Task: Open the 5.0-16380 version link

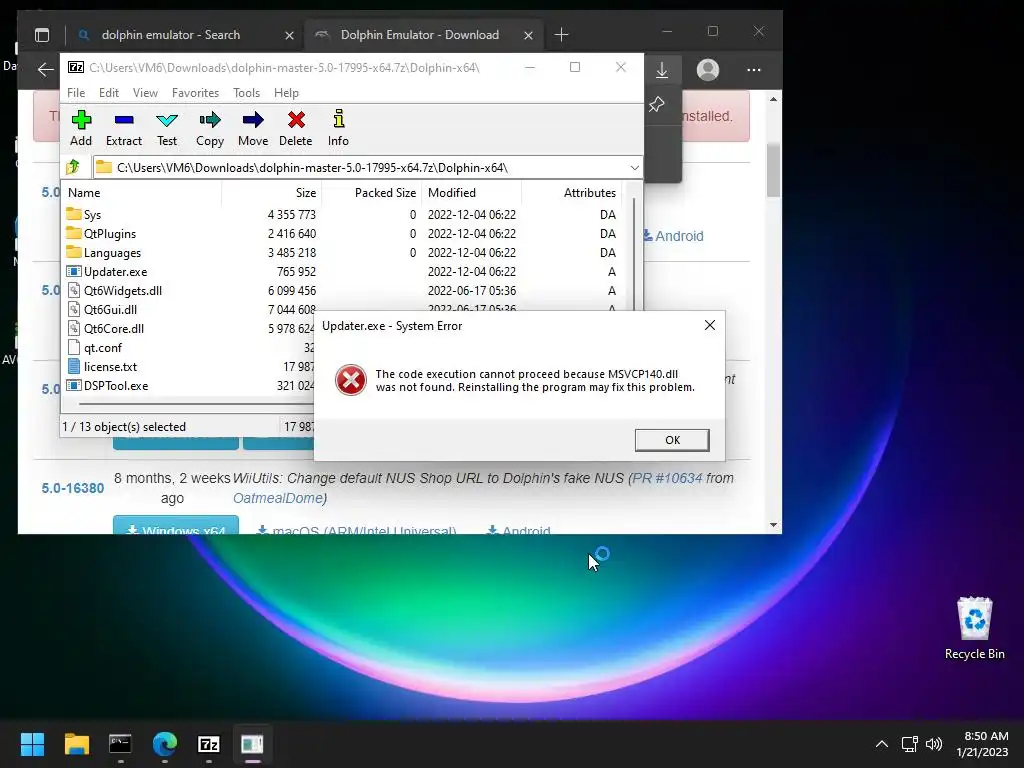Action: click(72, 488)
